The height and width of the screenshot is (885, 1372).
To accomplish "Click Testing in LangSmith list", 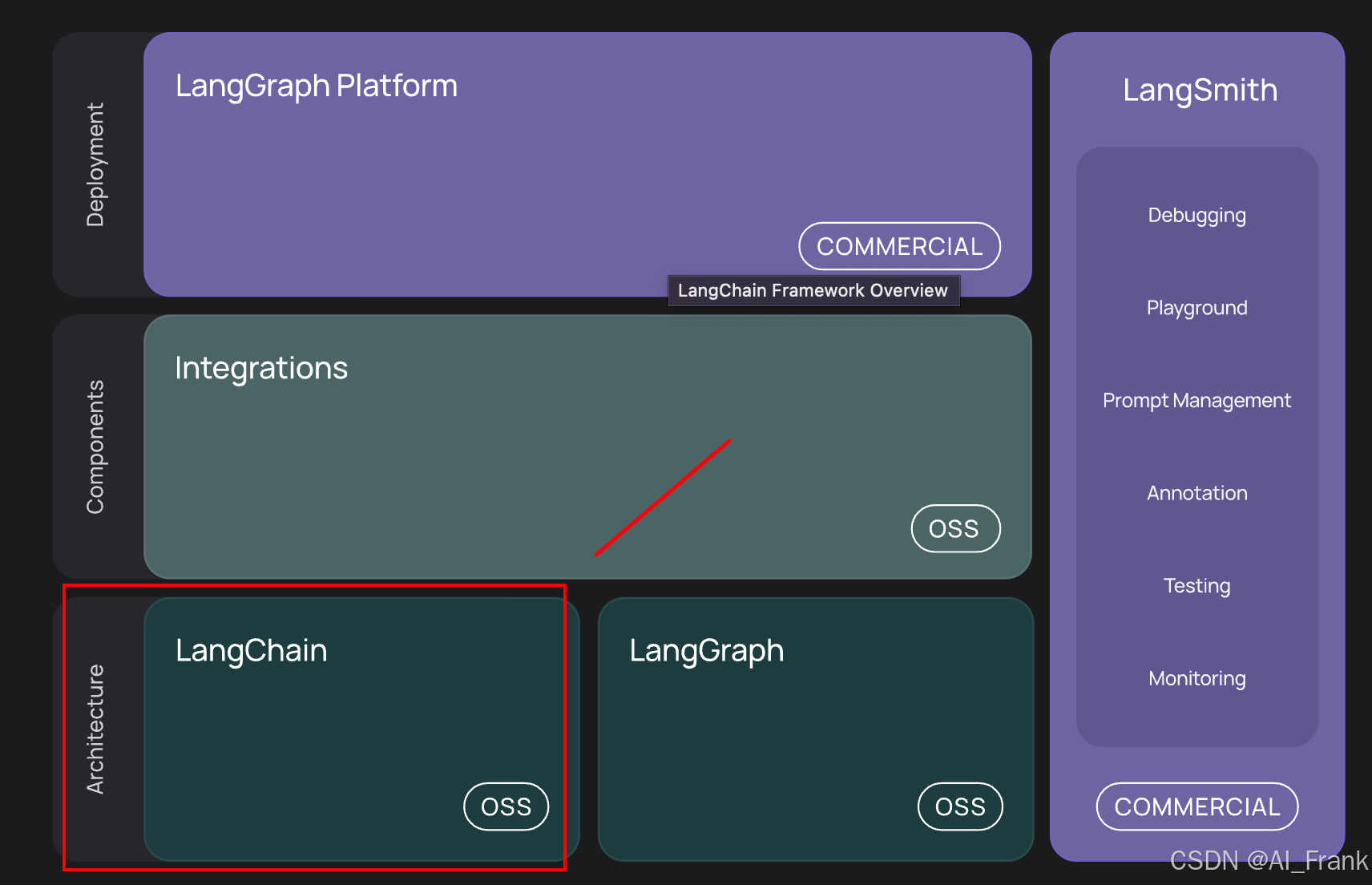I will click(x=1196, y=586).
